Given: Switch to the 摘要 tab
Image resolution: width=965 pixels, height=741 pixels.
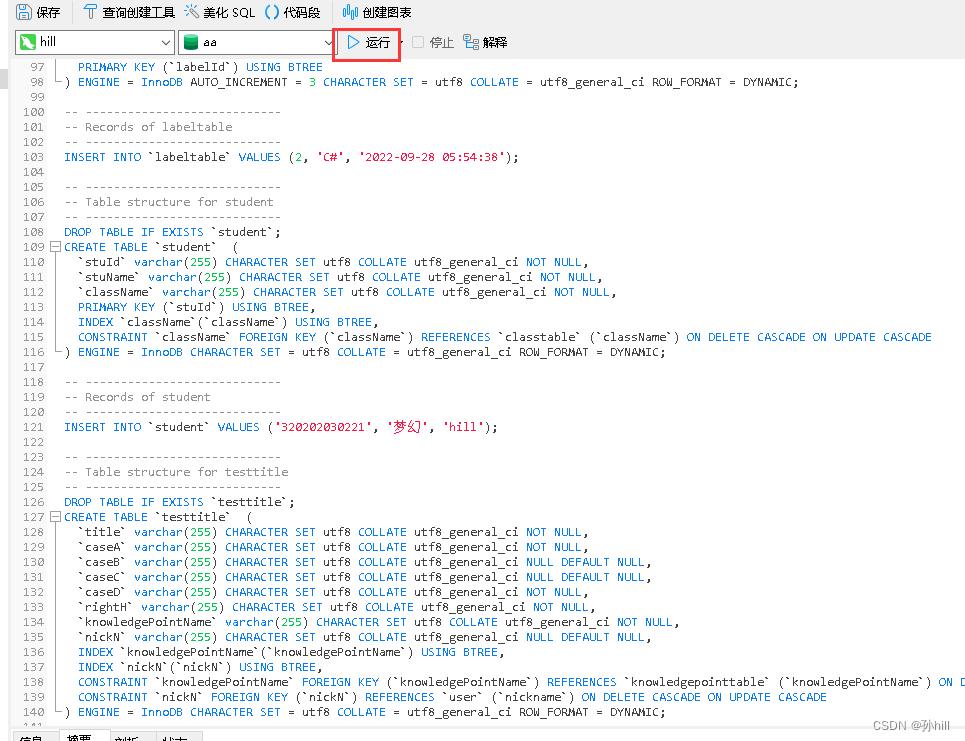Looking at the screenshot, I should click(x=79, y=738).
